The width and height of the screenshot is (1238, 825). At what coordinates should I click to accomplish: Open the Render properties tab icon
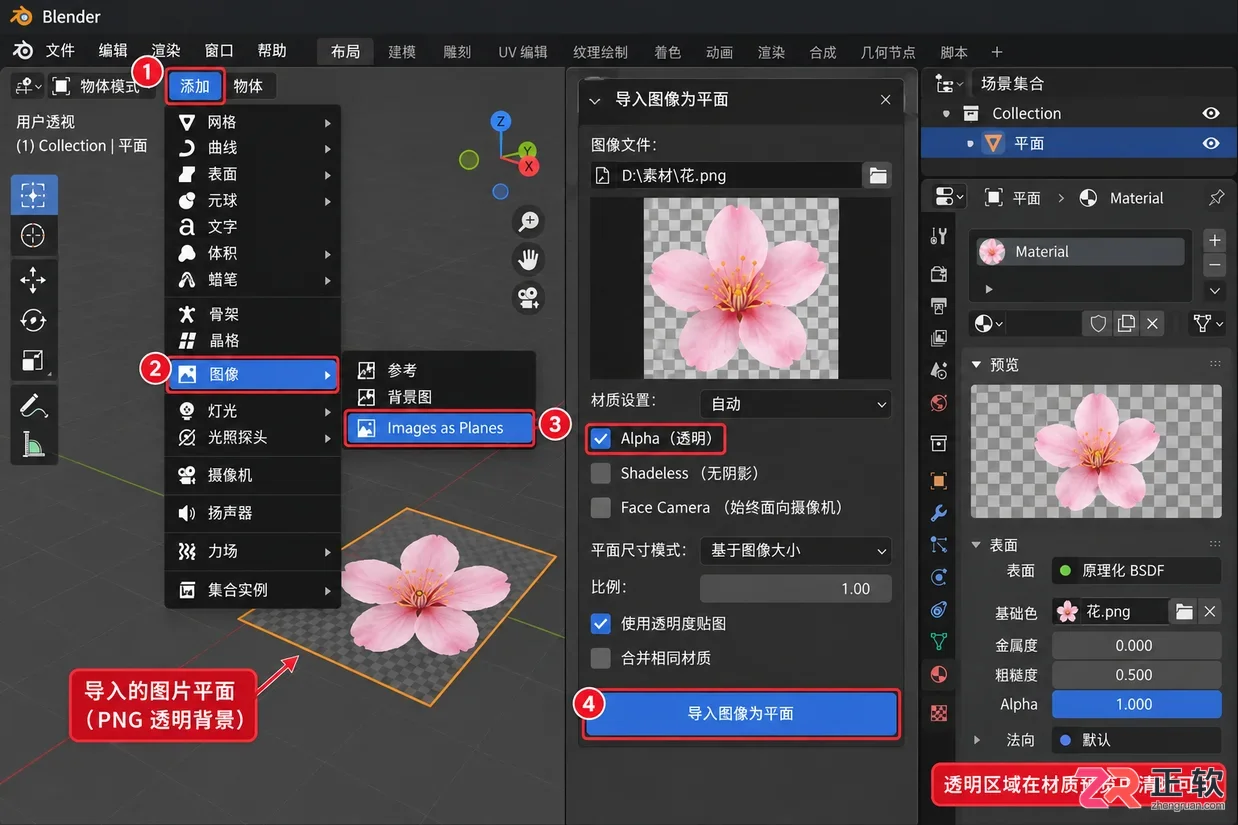coord(939,273)
